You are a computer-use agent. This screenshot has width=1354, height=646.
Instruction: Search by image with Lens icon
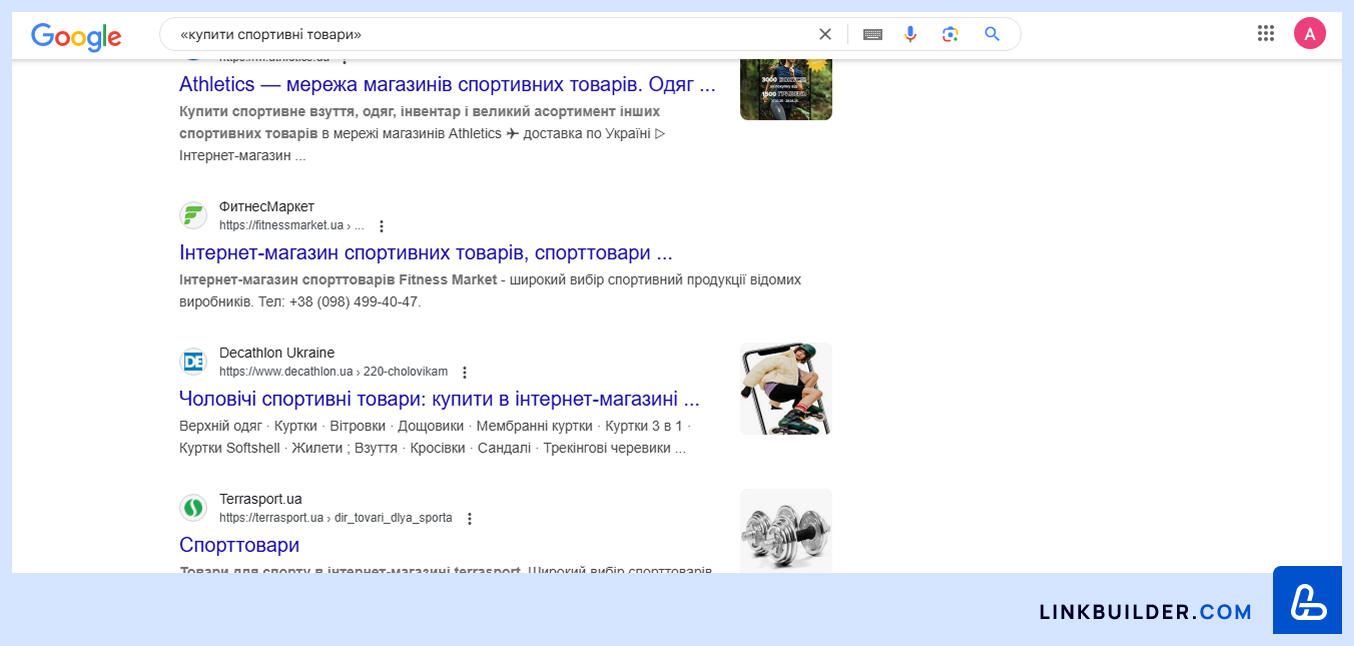pyautogui.click(x=950, y=34)
